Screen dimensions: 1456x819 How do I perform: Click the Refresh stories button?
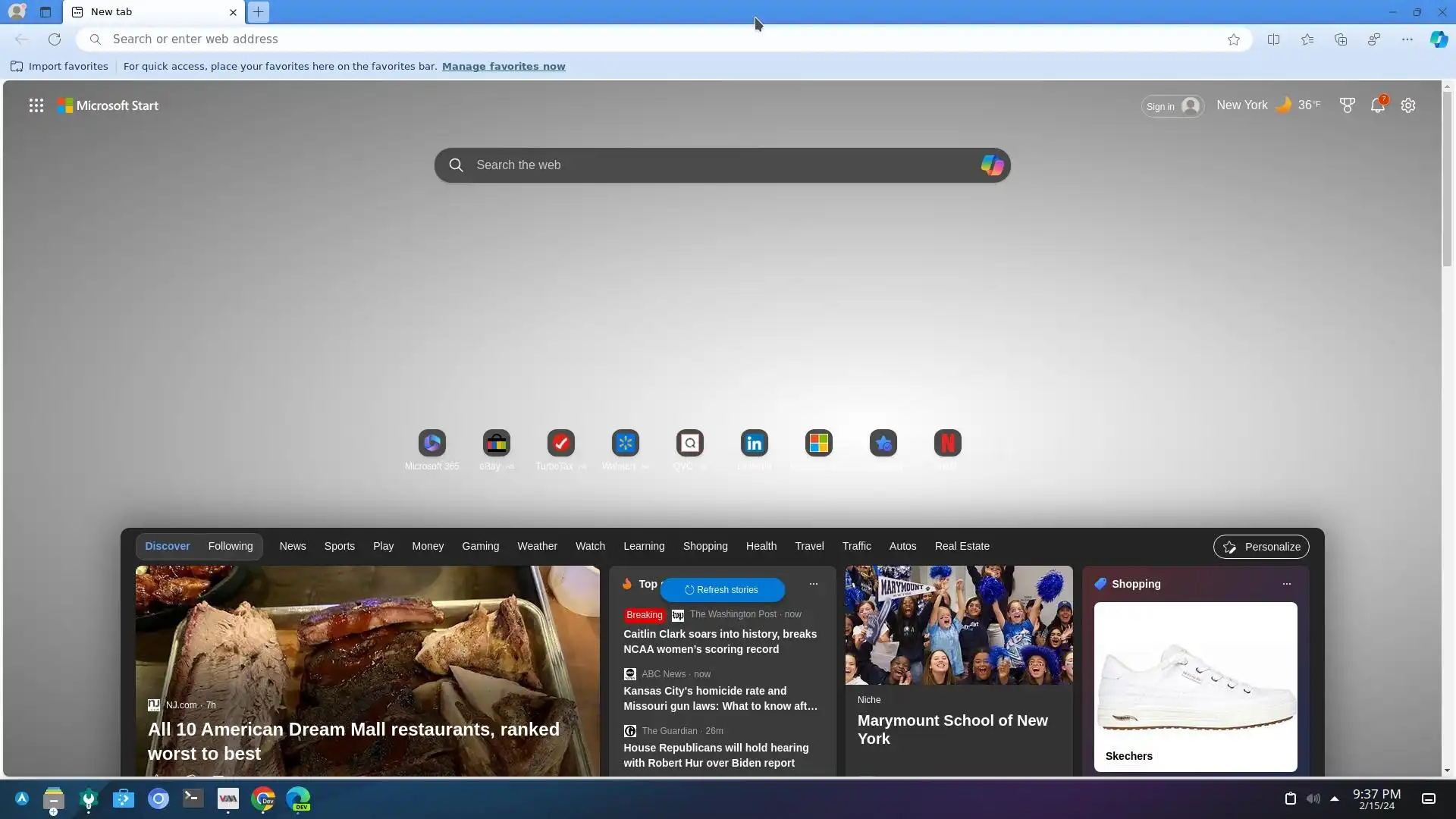click(x=722, y=590)
